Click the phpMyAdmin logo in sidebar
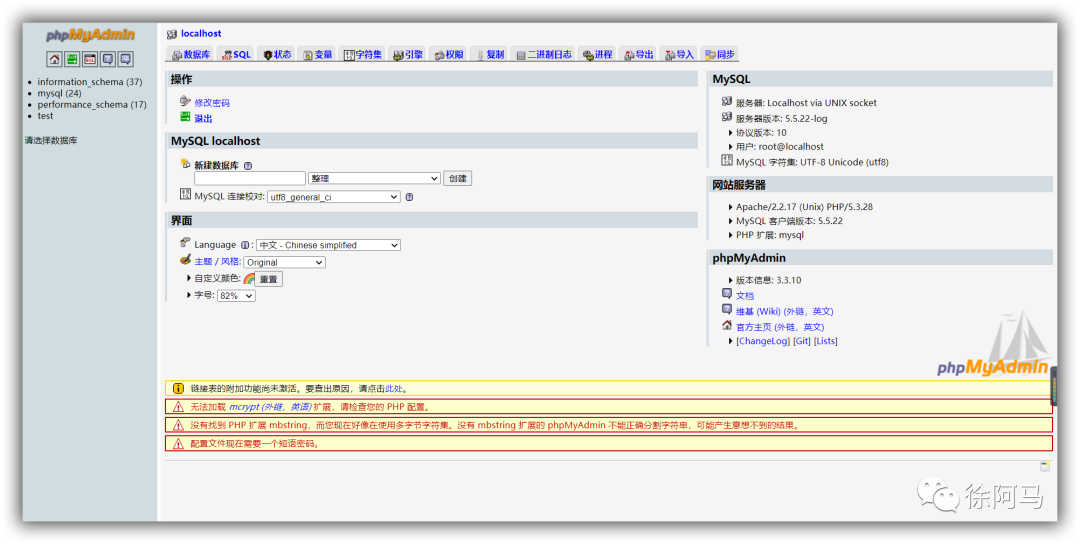 (90, 35)
